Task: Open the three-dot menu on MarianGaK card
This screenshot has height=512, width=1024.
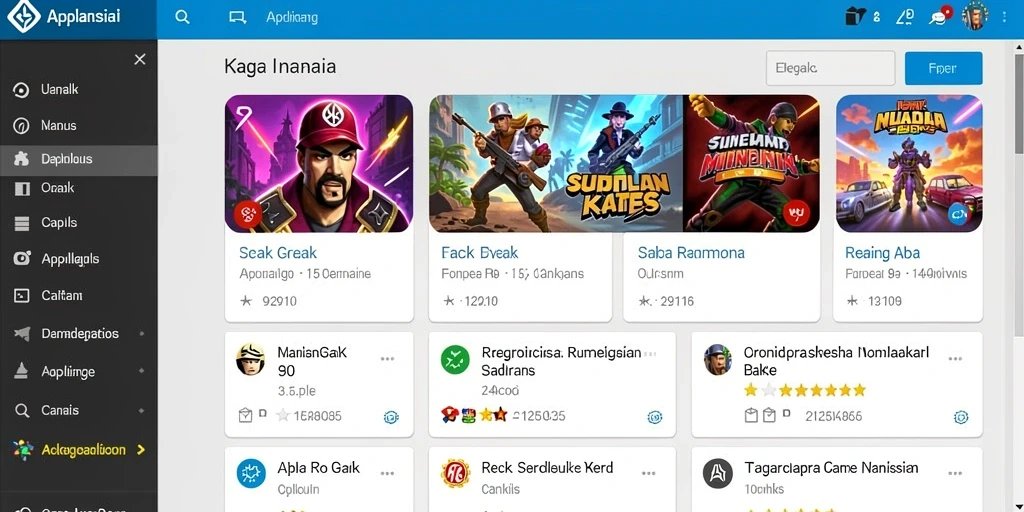Action: pos(387,359)
